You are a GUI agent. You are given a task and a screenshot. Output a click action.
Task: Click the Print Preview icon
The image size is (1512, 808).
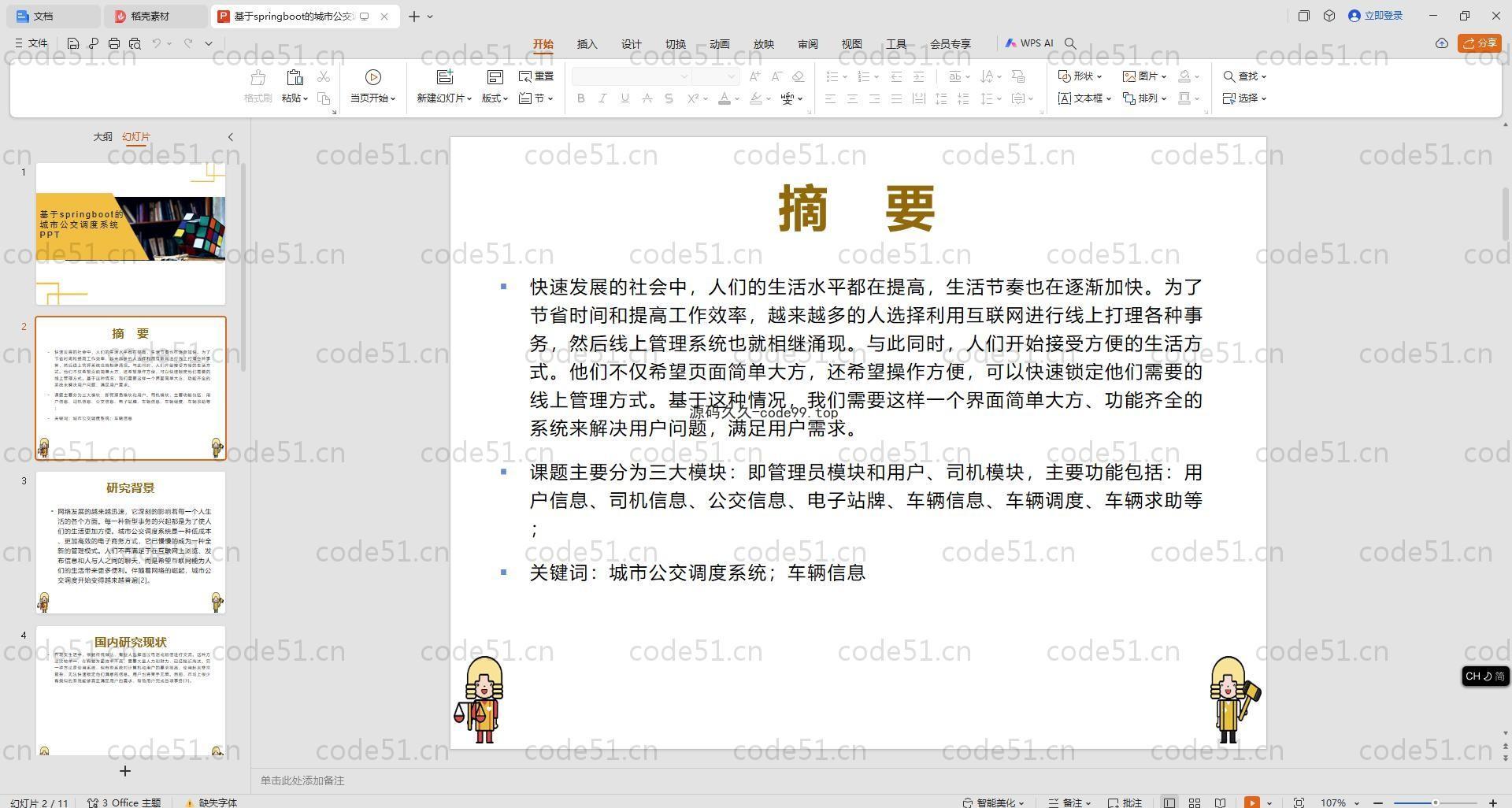[135, 43]
